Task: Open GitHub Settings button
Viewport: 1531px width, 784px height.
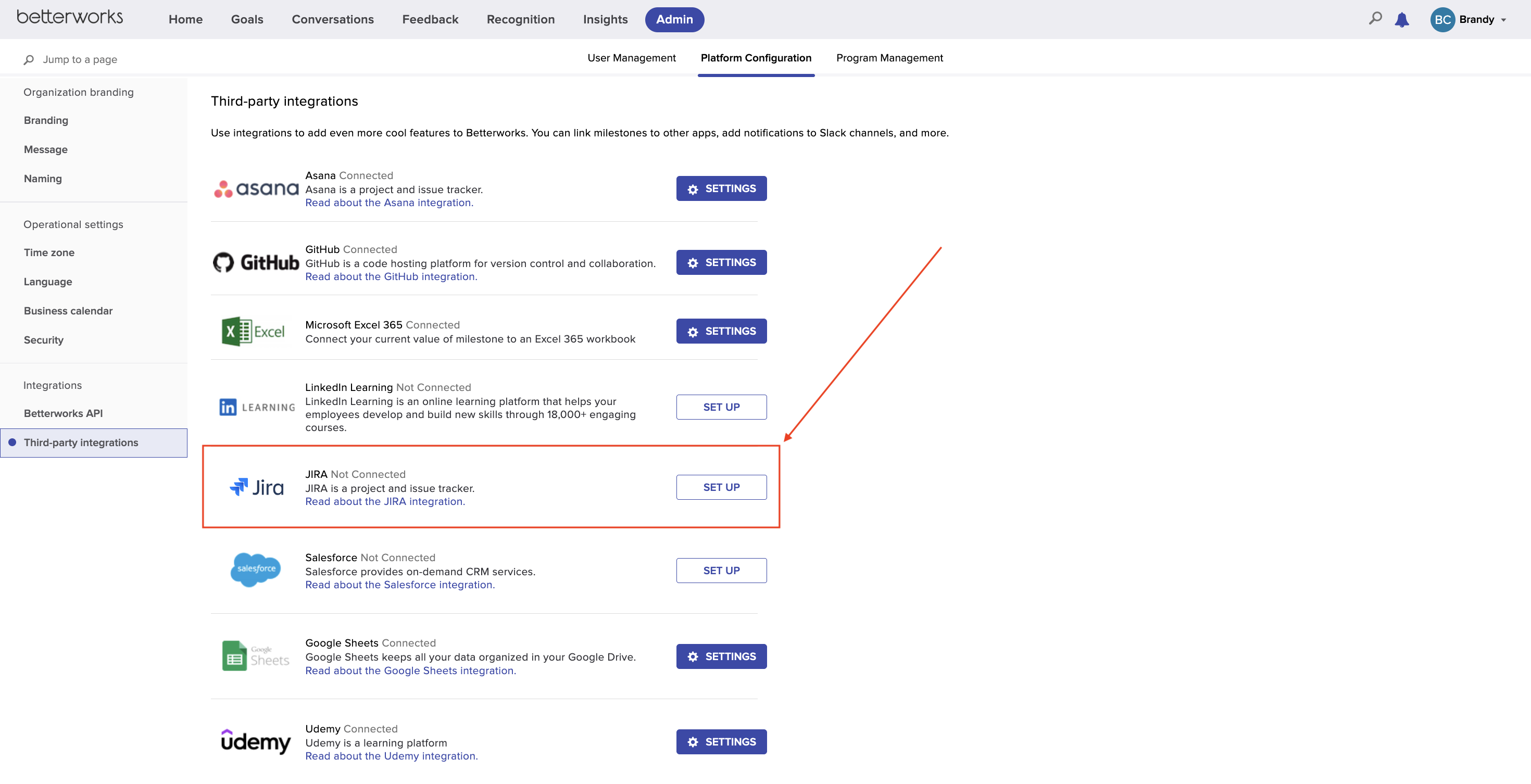Action: [722, 262]
